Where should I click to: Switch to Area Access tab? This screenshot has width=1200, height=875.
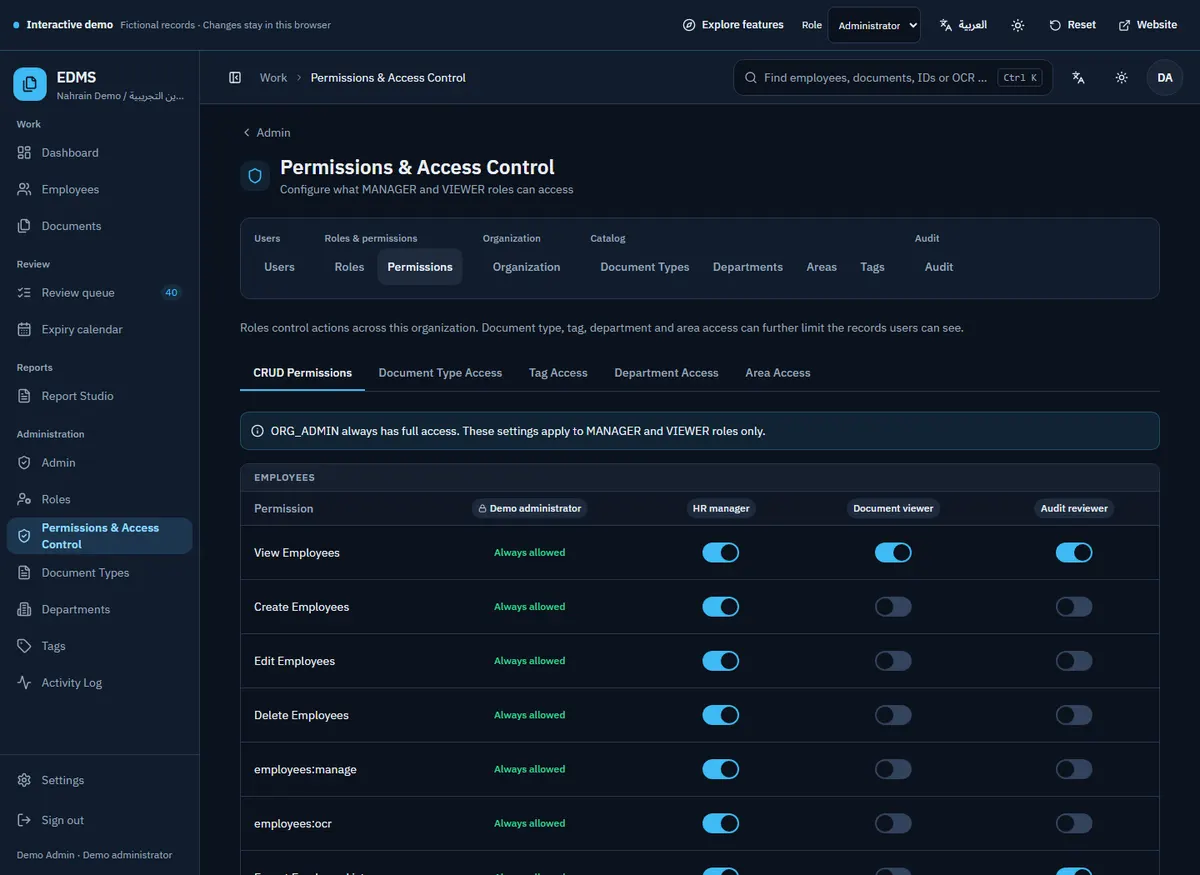(778, 373)
